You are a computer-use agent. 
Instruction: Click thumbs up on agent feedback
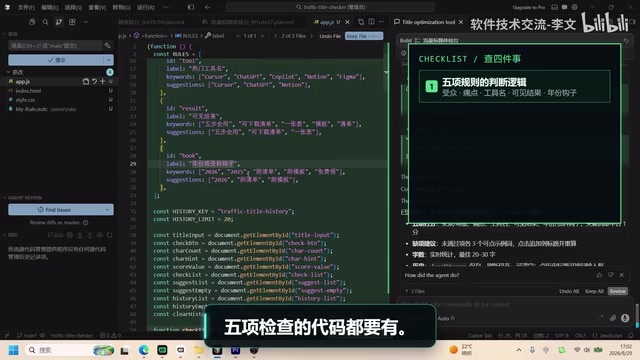599,275
